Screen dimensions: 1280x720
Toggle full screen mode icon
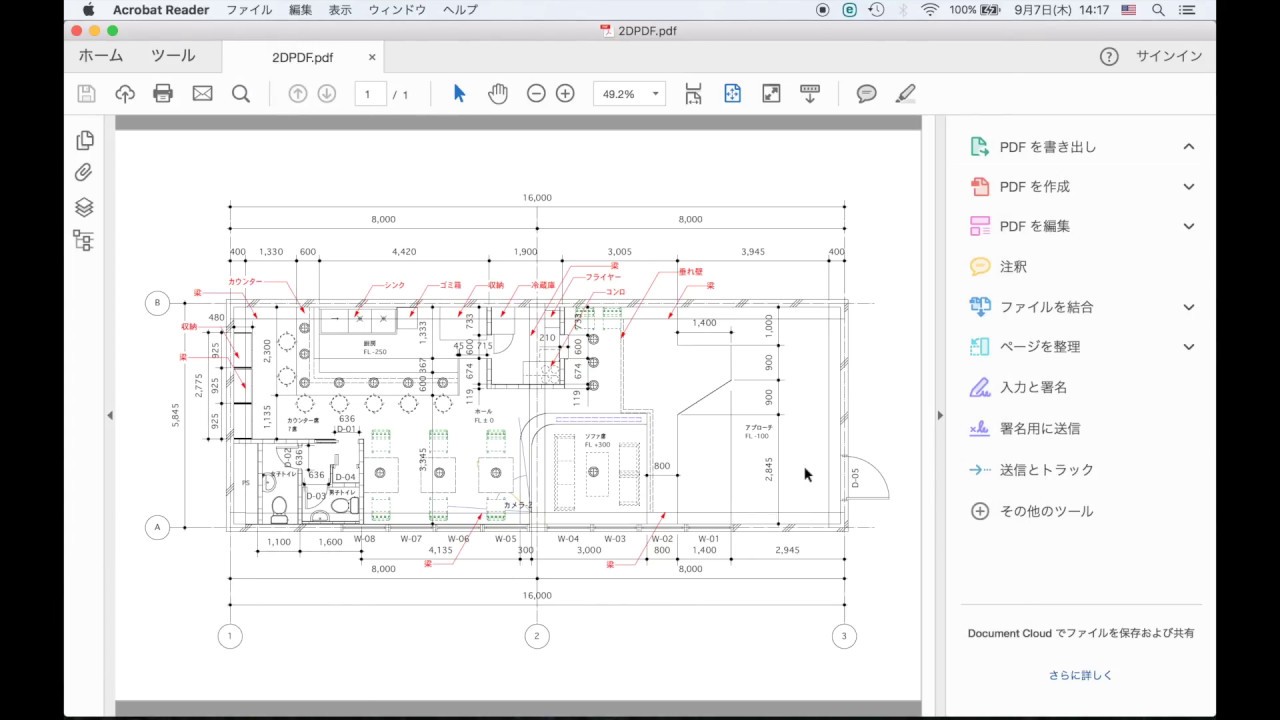tap(771, 94)
